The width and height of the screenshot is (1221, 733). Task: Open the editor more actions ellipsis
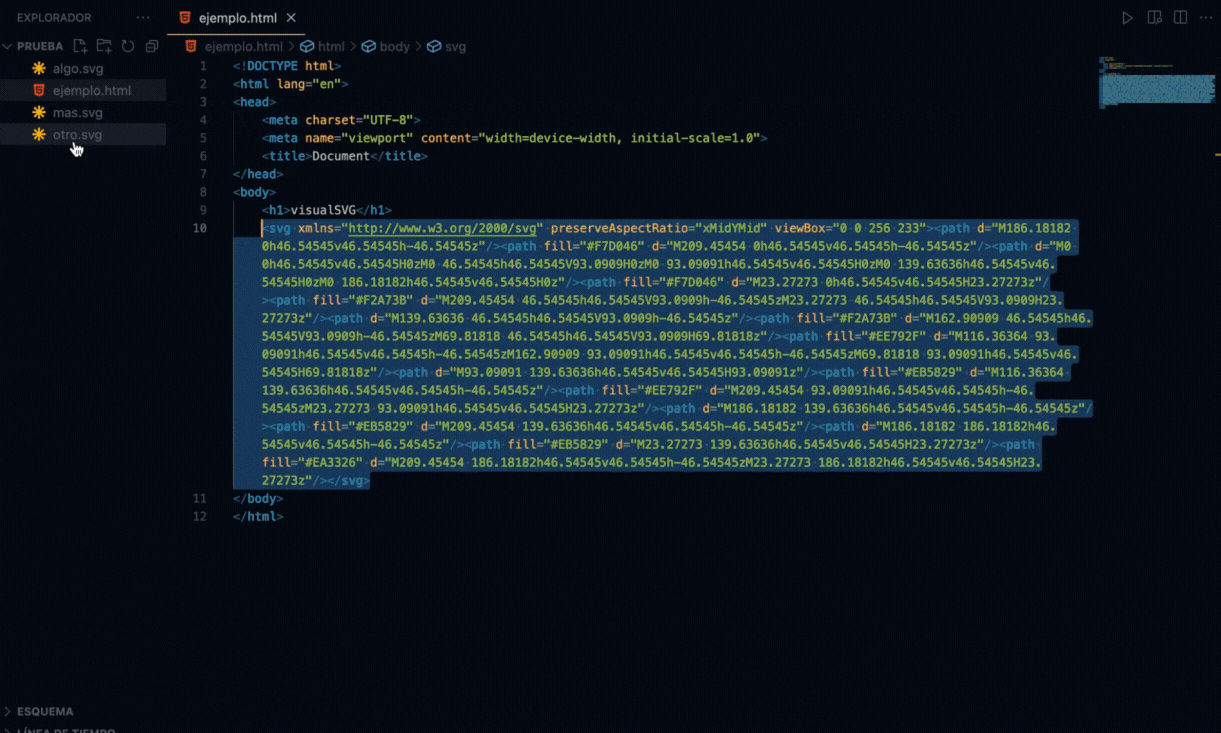(x=1206, y=18)
